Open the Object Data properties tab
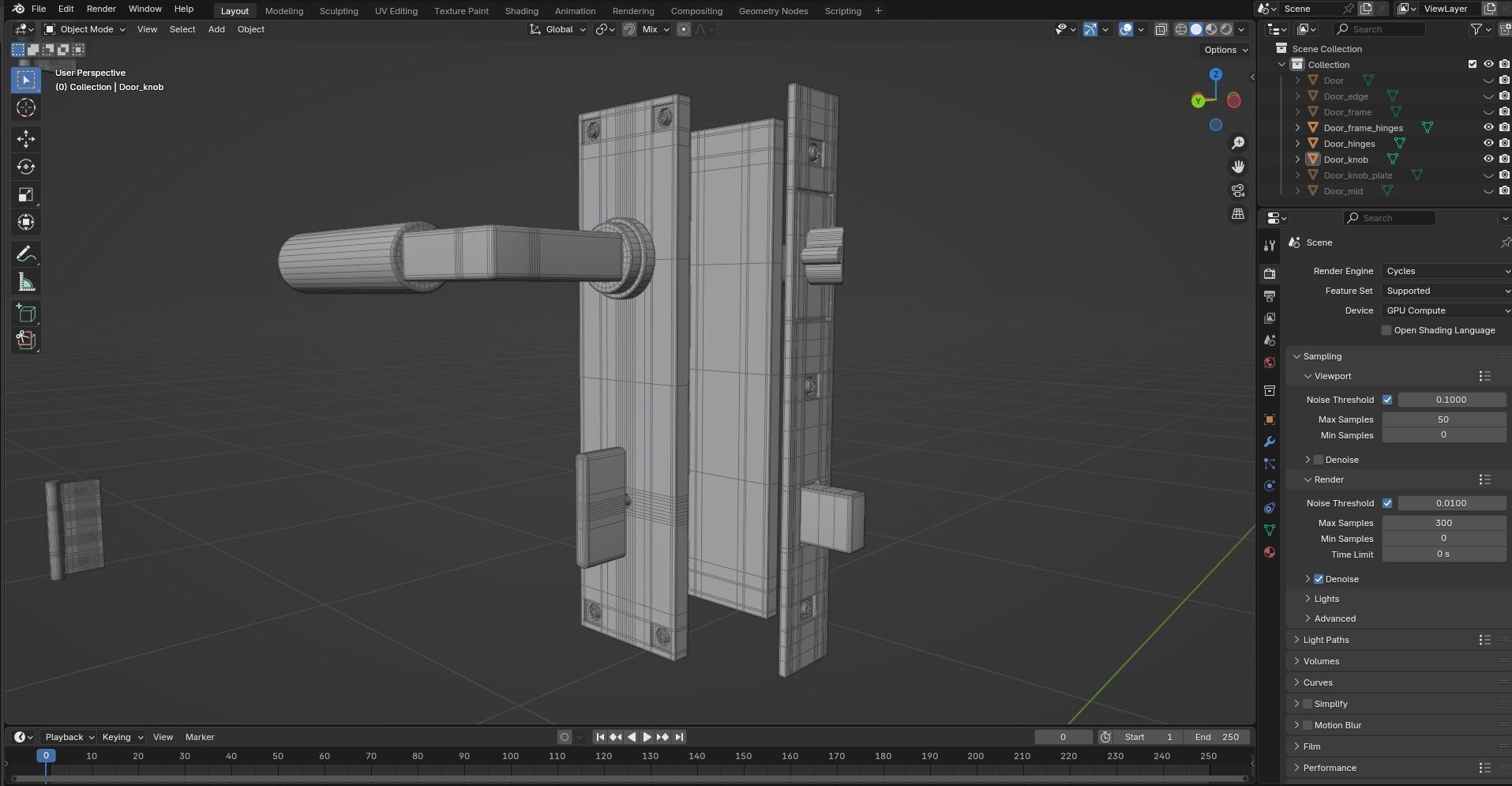Viewport: 1512px width, 786px height. coord(1270,530)
